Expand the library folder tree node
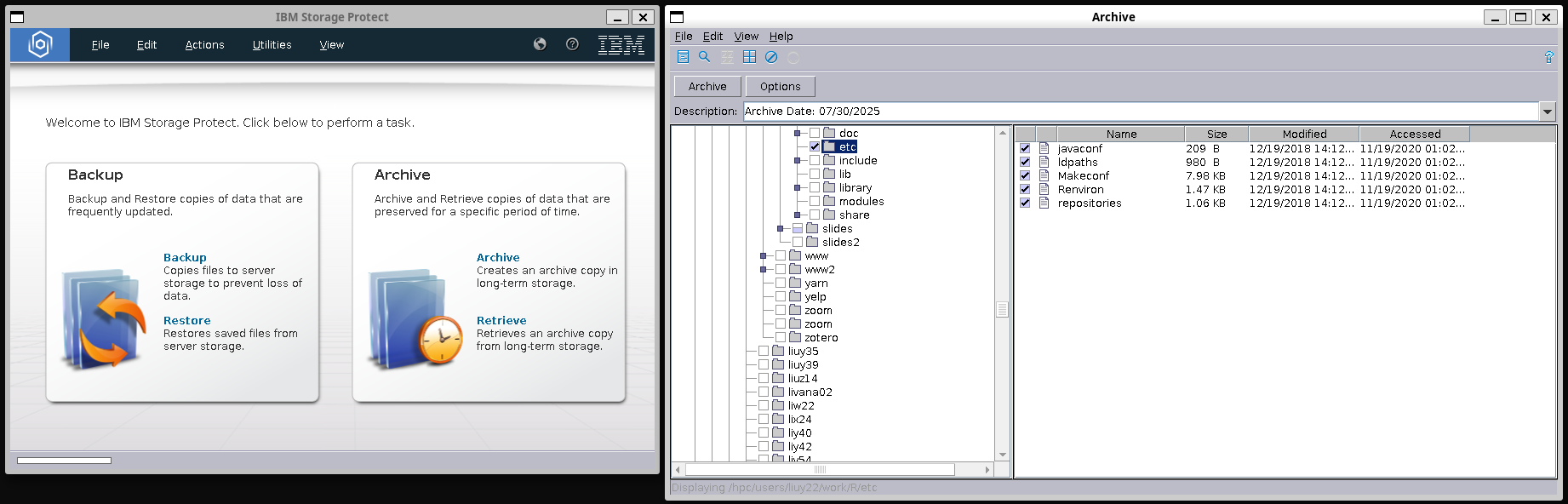 pos(798,187)
